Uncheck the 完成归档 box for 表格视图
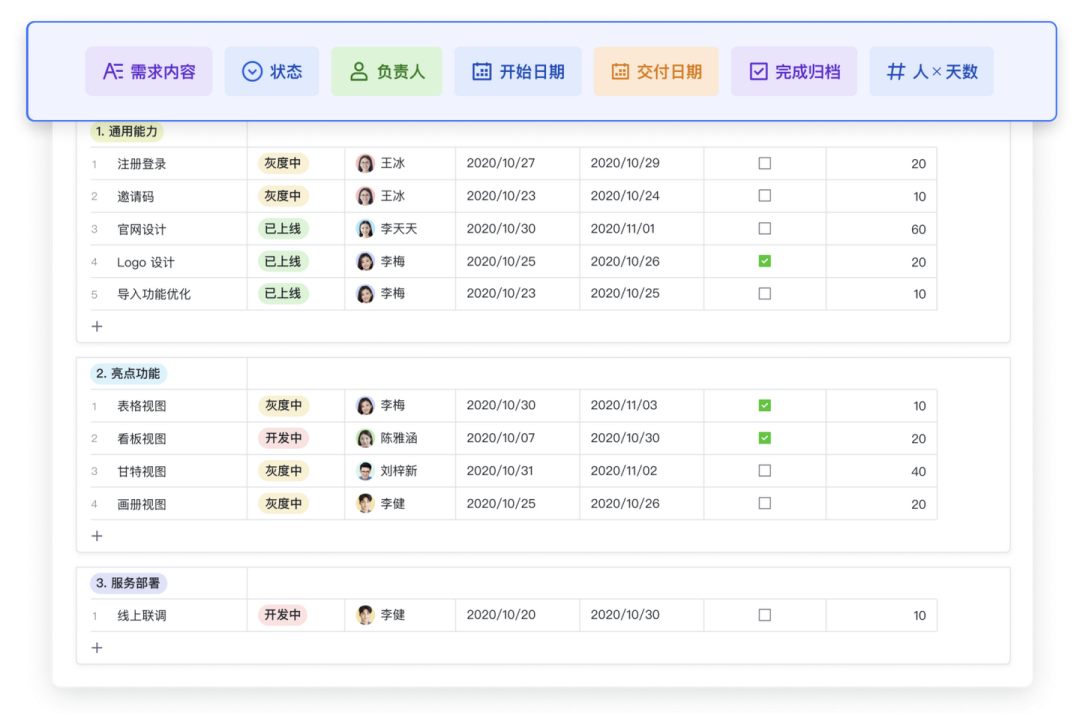 pyautogui.click(x=765, y=405)
